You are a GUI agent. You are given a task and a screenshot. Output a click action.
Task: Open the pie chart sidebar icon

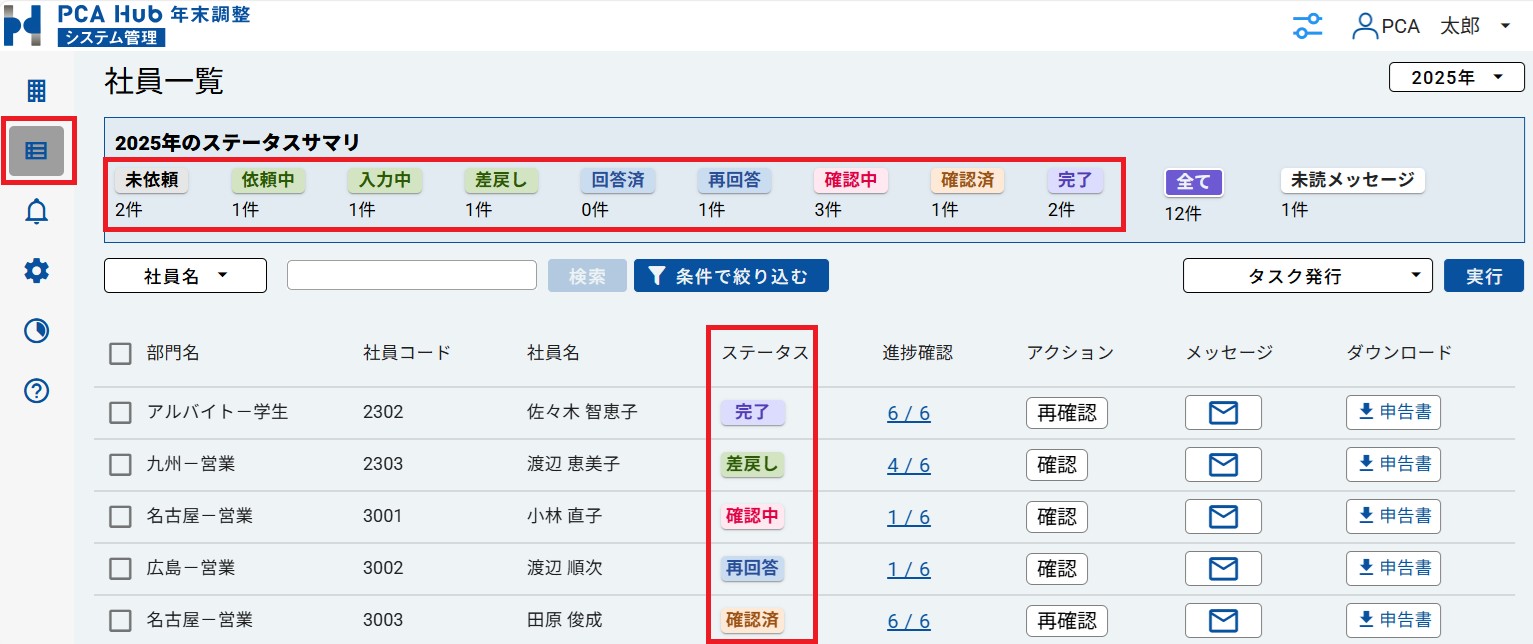coord(37,330)
